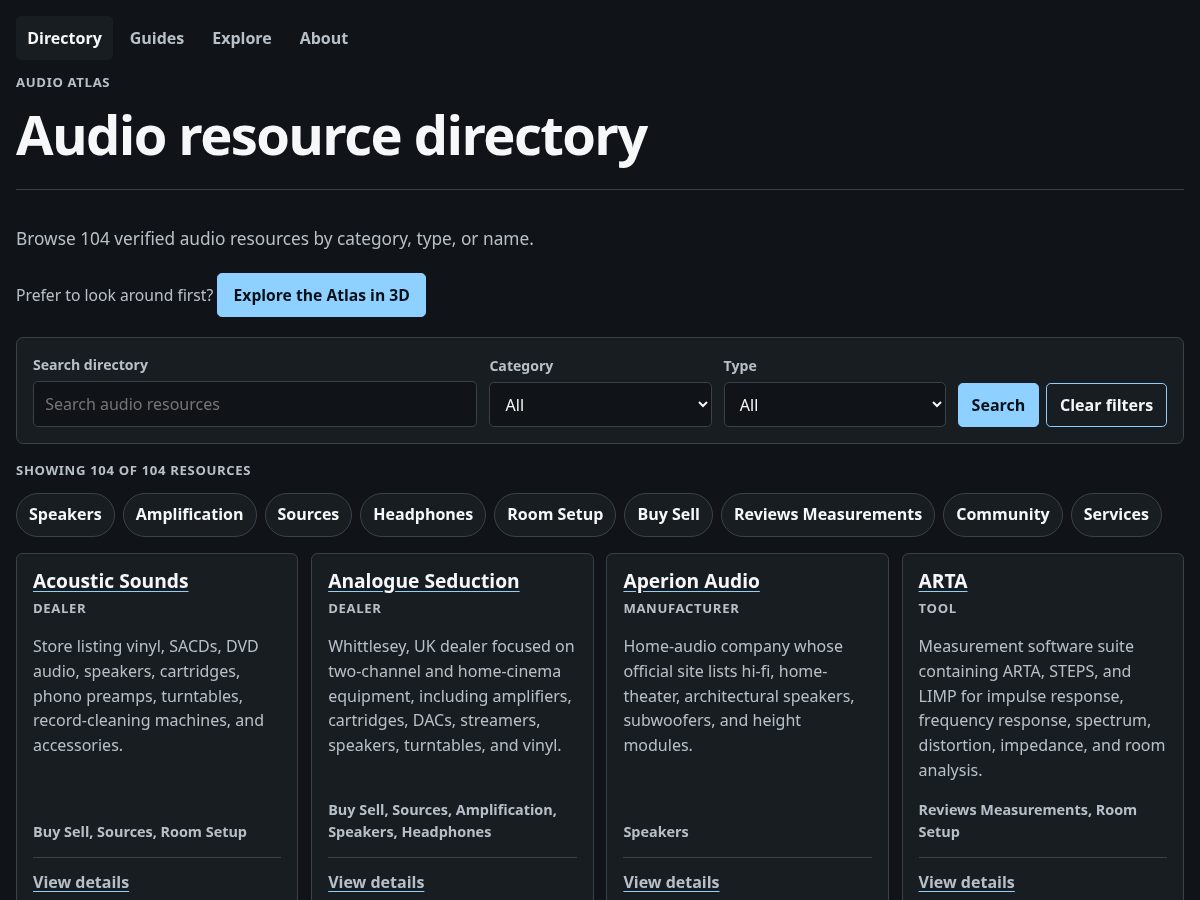Filter by the Reviews Measurements chip
Viewport: 1200px width, 900px height.
click(x=828, y=514)
